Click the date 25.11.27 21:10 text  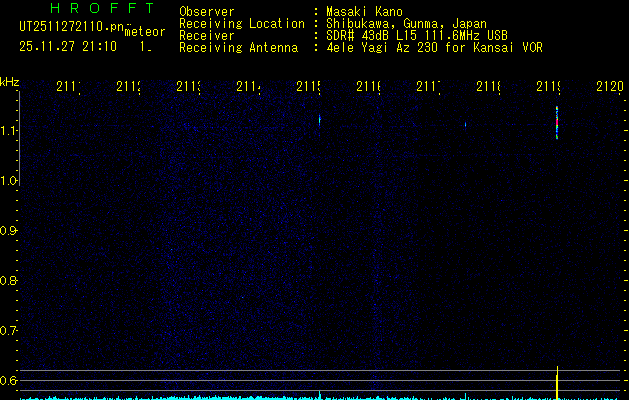68,46
